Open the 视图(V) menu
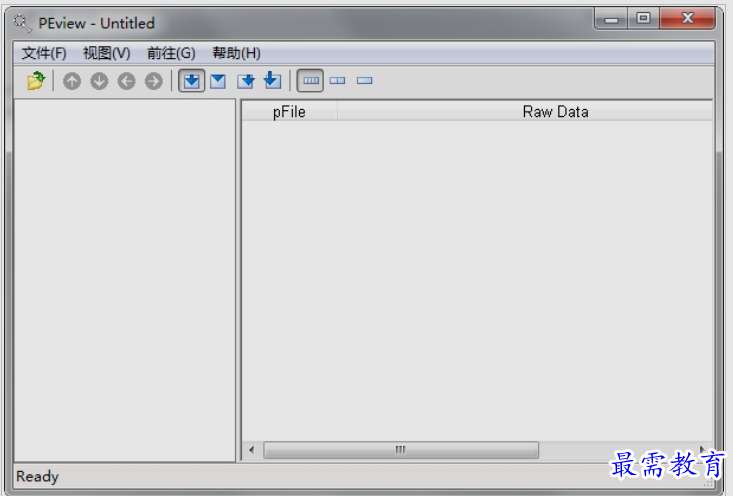Image resolution: width=733 pixels, height=496 pixels. (x=106, y=53)
